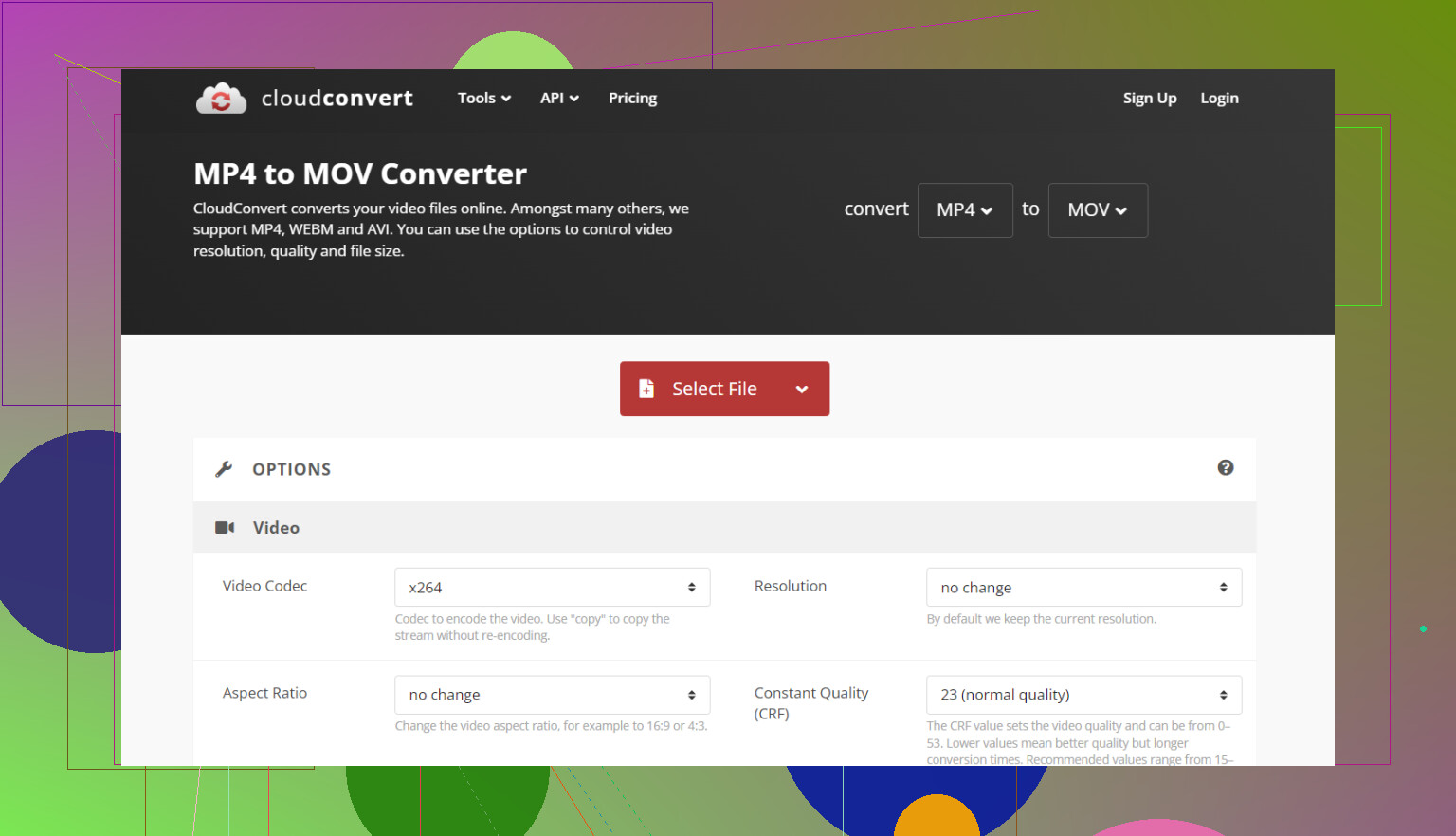Image resolution: width=1456 pixels, height=836 pixels.
Task: Click the 'By default we keep' hint
Action: (x=1041, y=619)
